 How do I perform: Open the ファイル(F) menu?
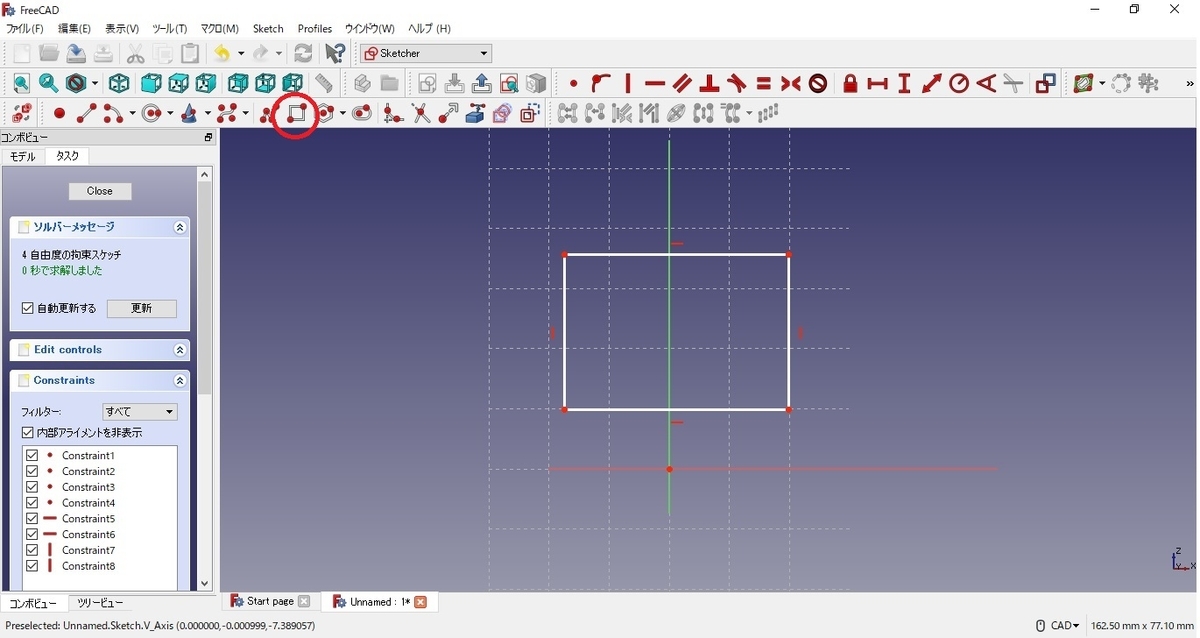point(25,29)
